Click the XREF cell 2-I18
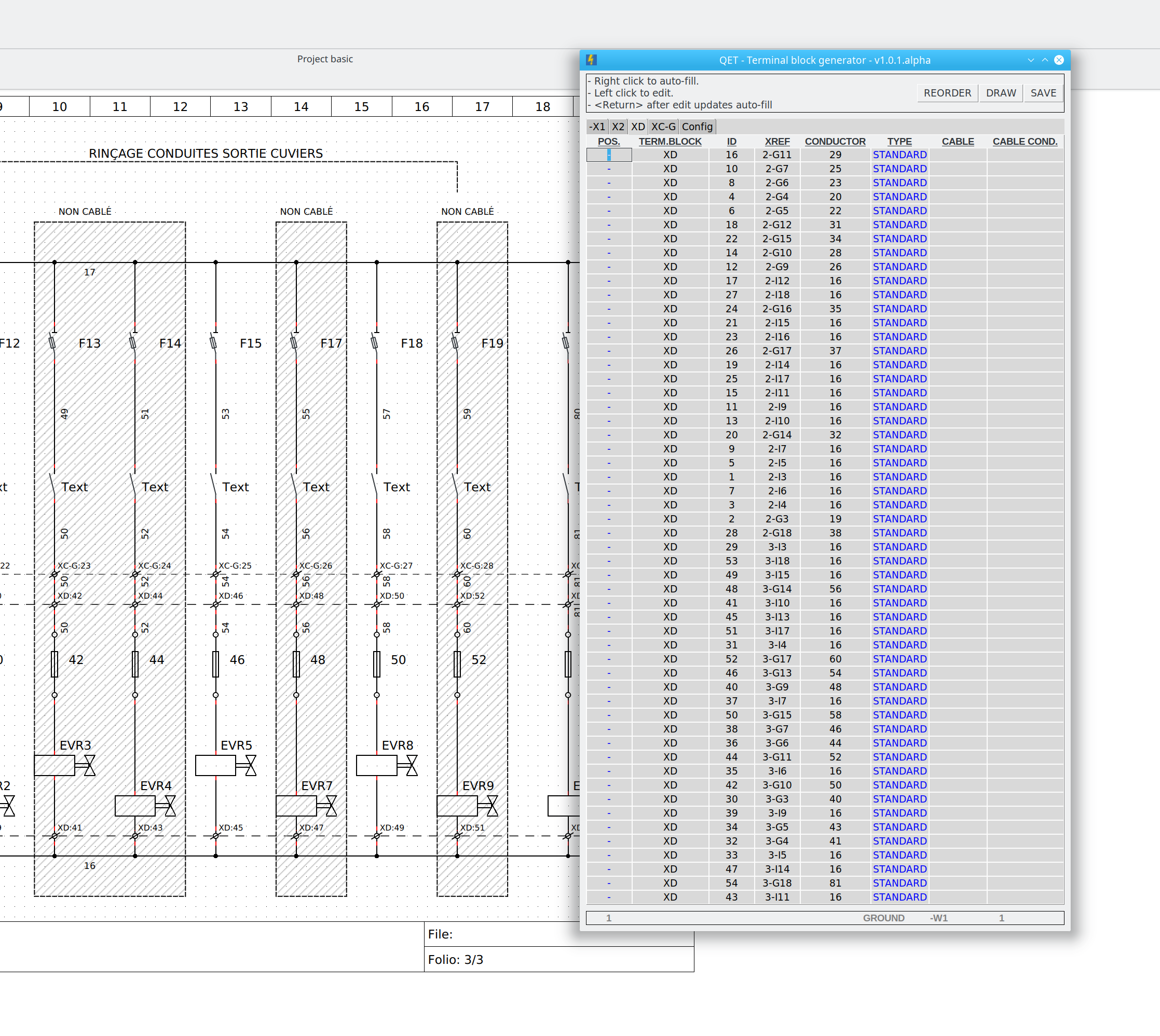1160x1036 pixels. [777, 295]
